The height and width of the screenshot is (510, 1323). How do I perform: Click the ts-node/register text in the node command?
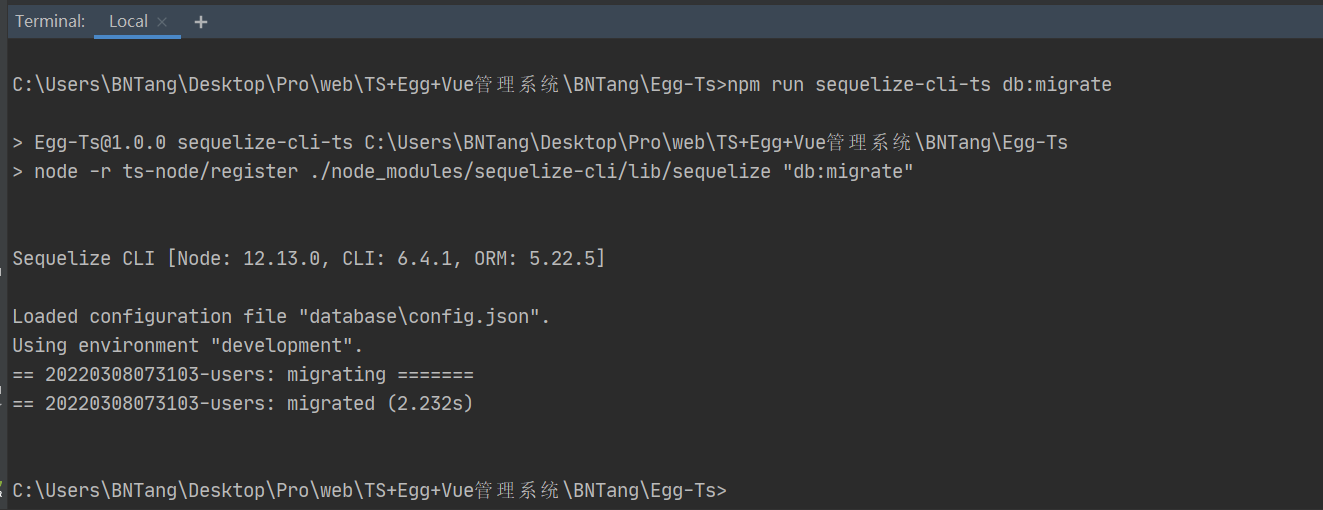[210, 172]
